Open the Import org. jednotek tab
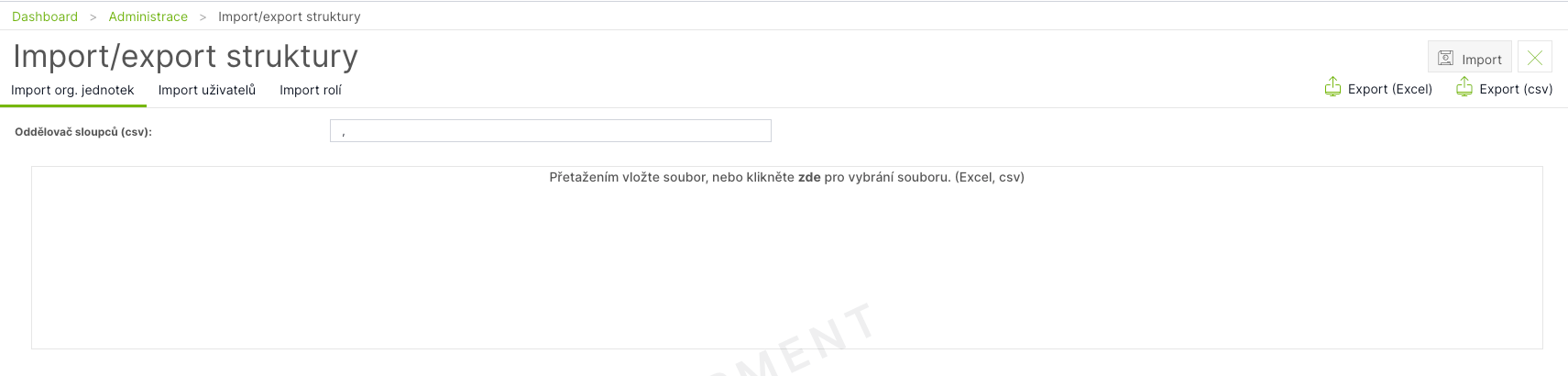The height and width of the screenshot is (376, 1568). tap(72, 90)
